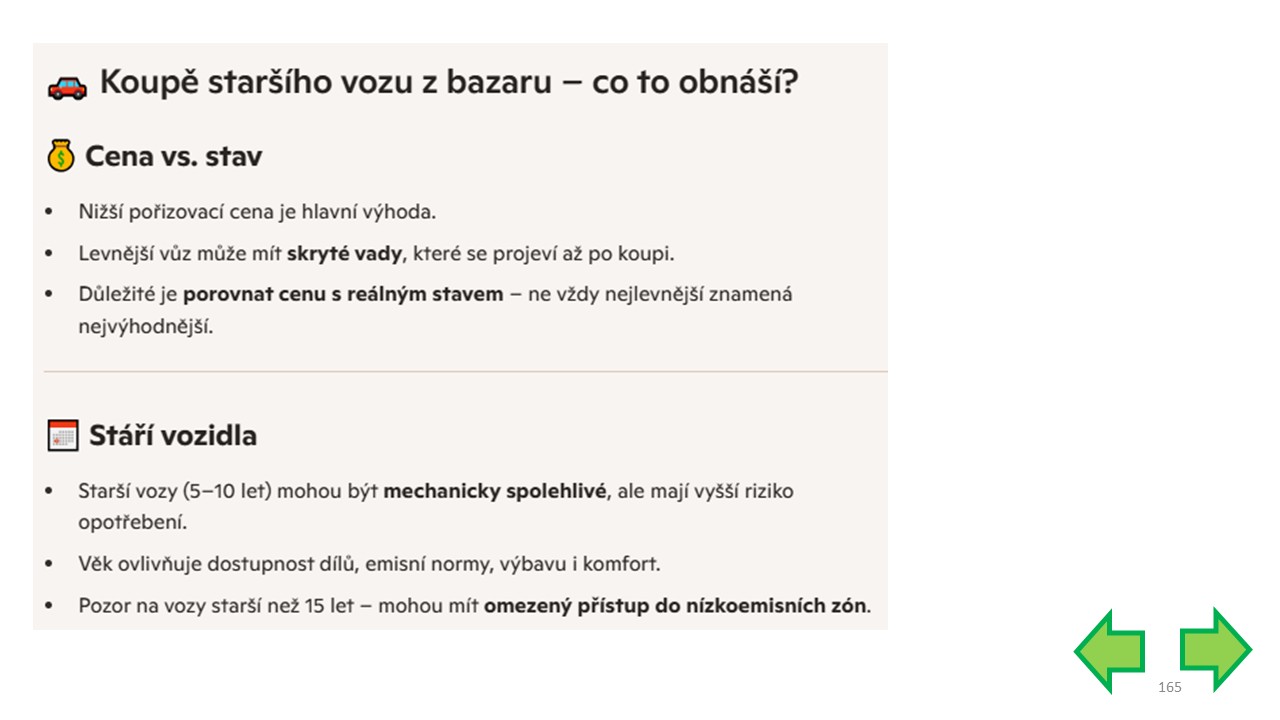
Task: Click the money bag emoji icon
Action: (x=61, y=157)
